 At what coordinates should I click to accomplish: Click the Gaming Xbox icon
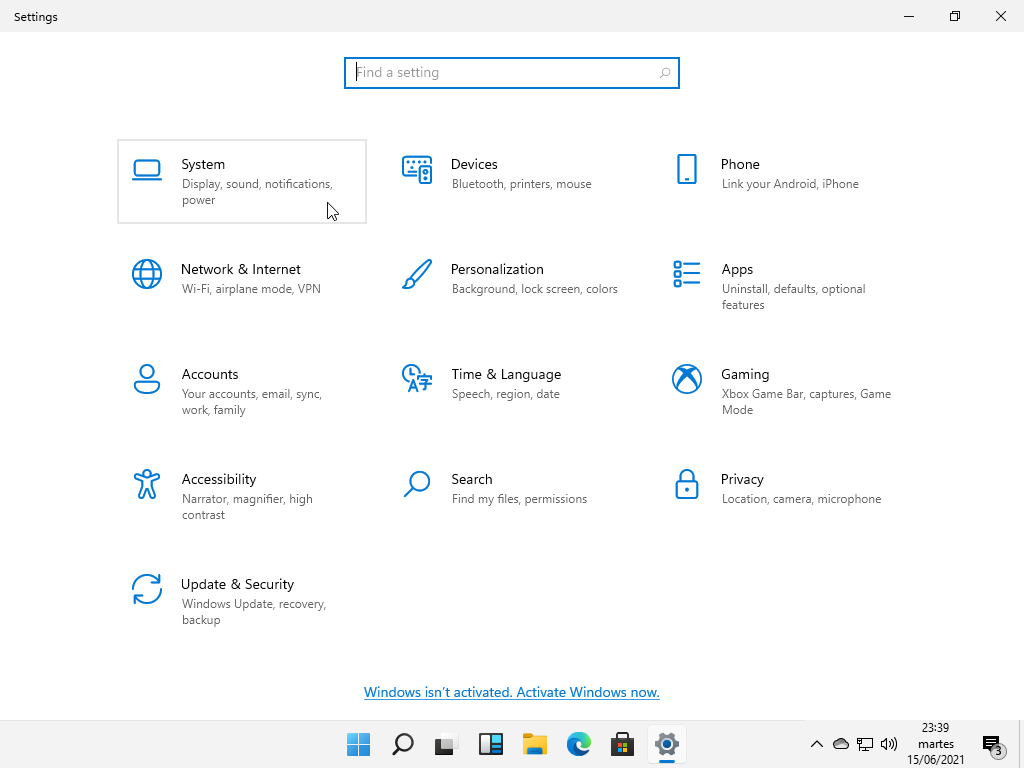pos(686,379)
